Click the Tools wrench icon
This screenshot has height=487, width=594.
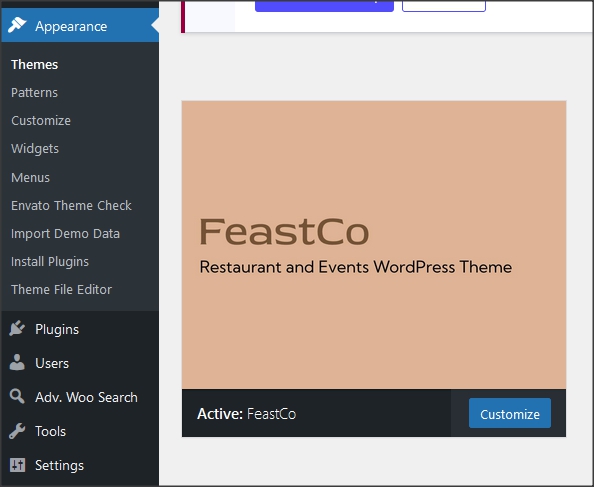(x=17, y=431)
